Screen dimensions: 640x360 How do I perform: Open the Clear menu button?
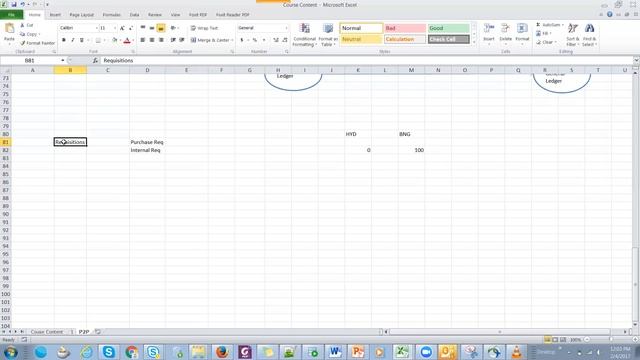[x=546, y=42]
